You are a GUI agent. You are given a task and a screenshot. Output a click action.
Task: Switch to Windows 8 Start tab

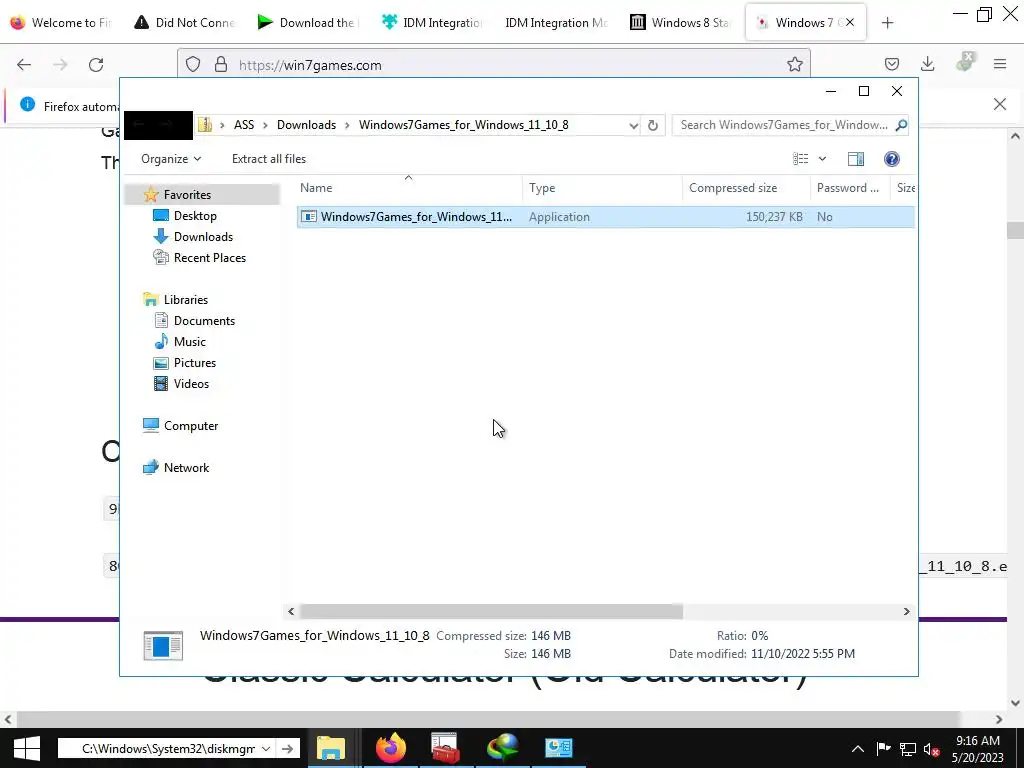(x=679, y=23)
